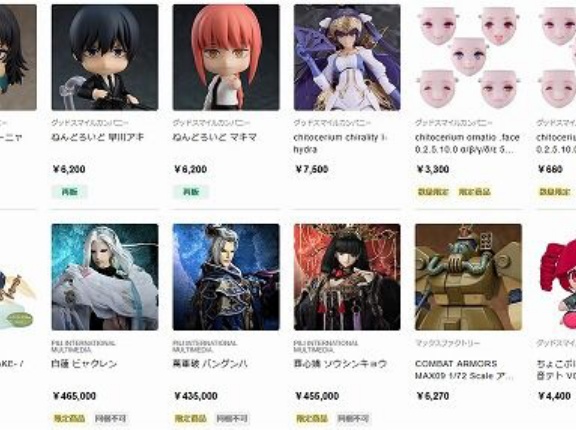Select the 再販 tag under Makima
Viewport: 576px width, 430px height.
tap(191, 192)
